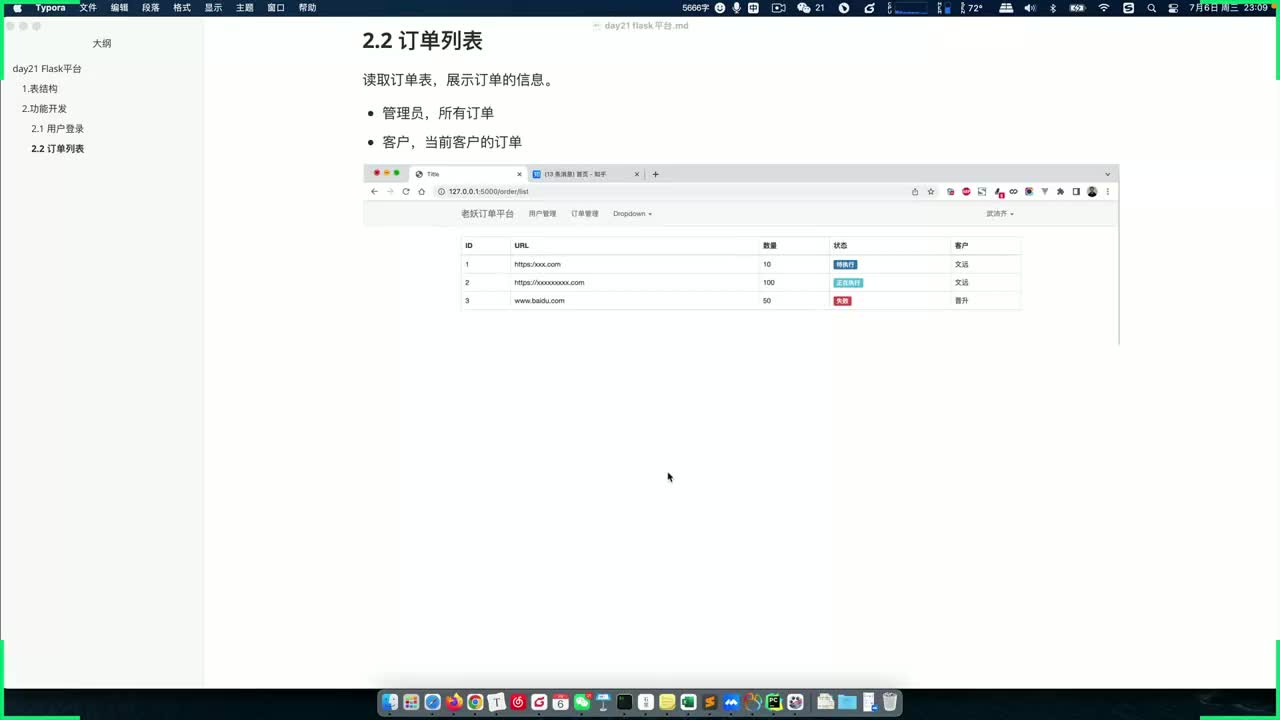Image resolution: width=1280 pixels, height=720 pixels.
Task: Click the 5666字 word count in menu bar
Action: [x=697, y=8]
